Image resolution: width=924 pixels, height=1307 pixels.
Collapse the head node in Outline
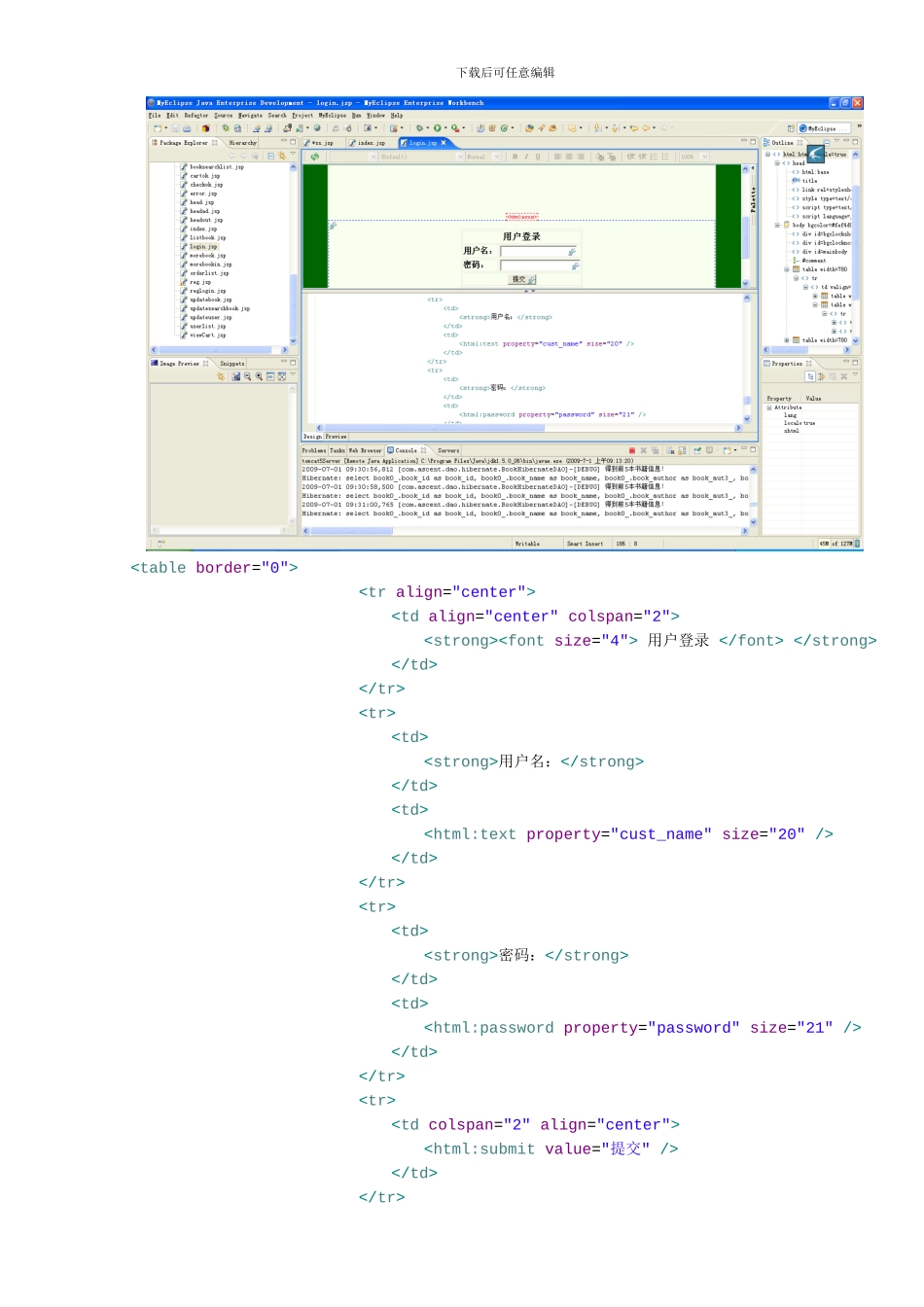coord(777,163)
